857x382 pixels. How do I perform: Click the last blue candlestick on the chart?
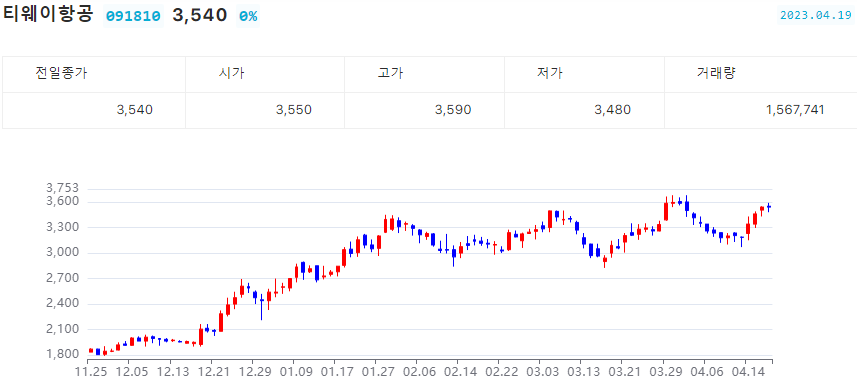point(768,207)
